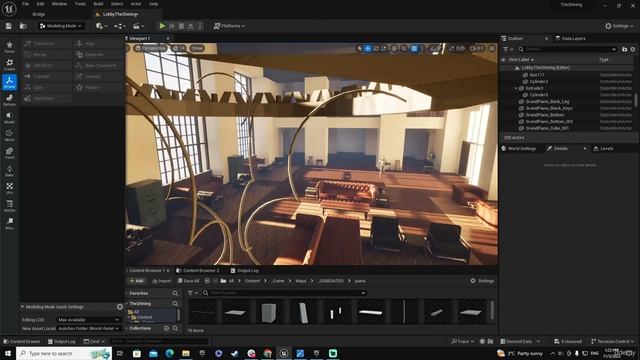Select the Align tool
640x360 pixels.
click(x=98, y=43)
